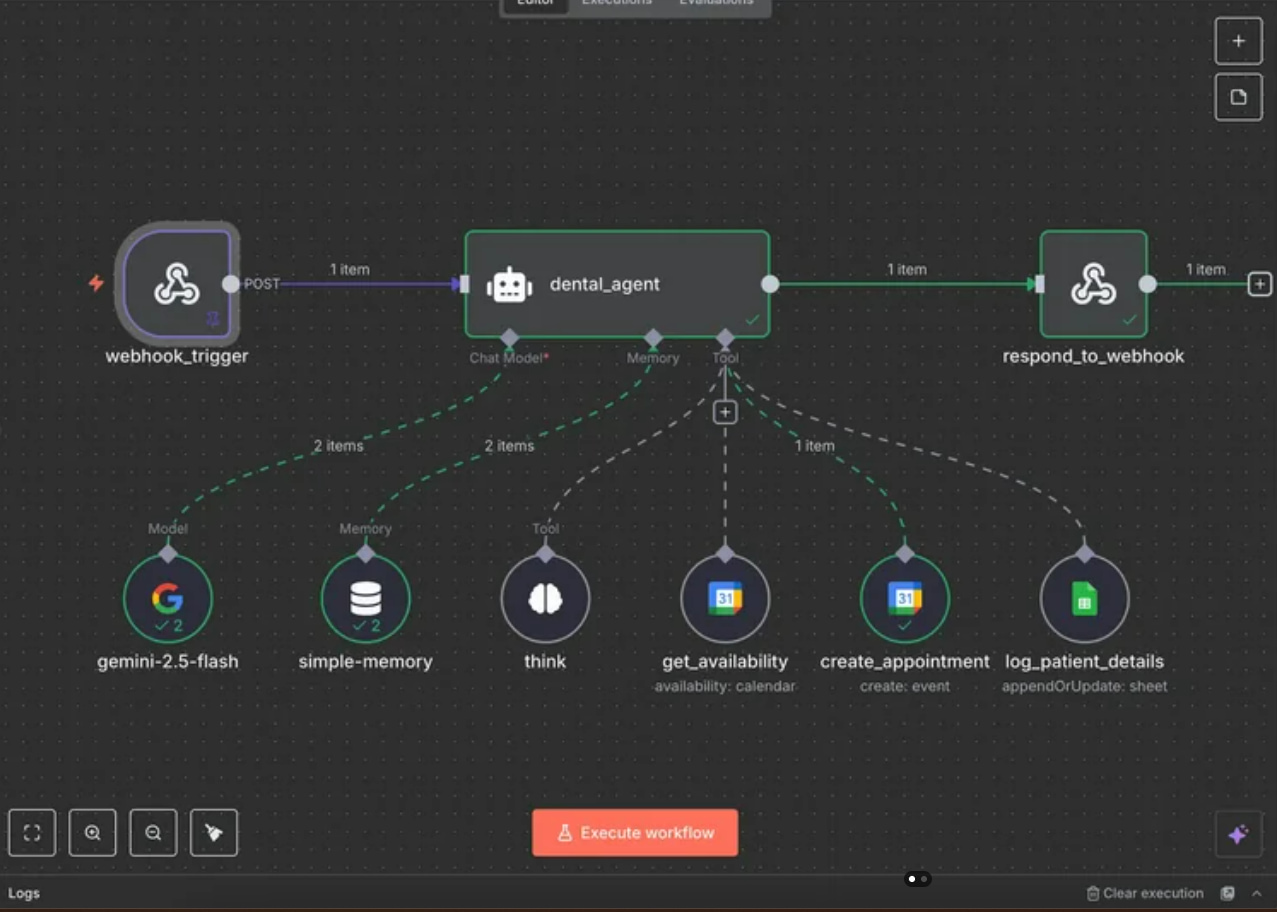Switch to the Executions tab
Viewport: 1277px width, 912px height.
(617, 3)
